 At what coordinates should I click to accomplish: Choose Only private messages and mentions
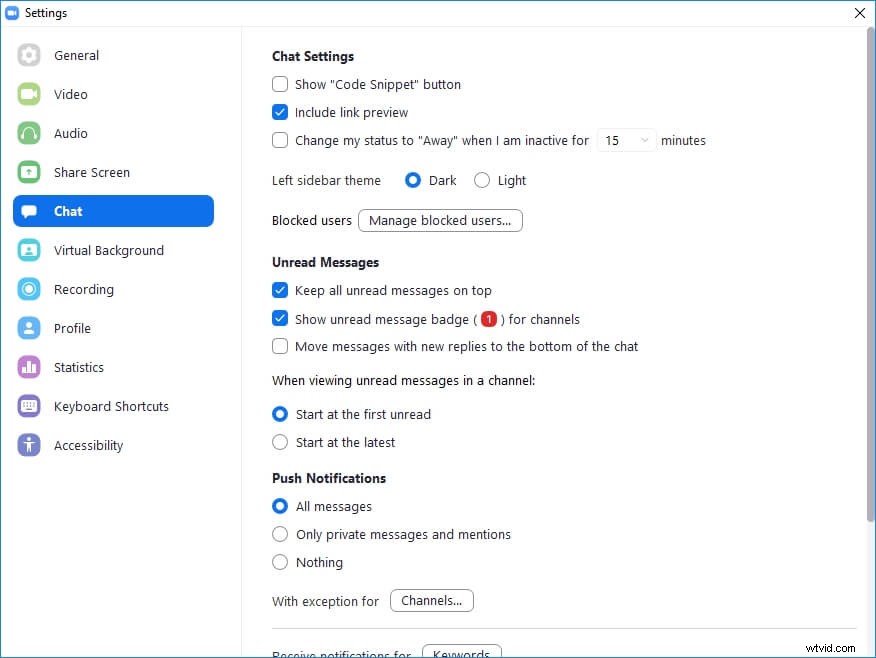pyautogui.click(x=280, y=534)
